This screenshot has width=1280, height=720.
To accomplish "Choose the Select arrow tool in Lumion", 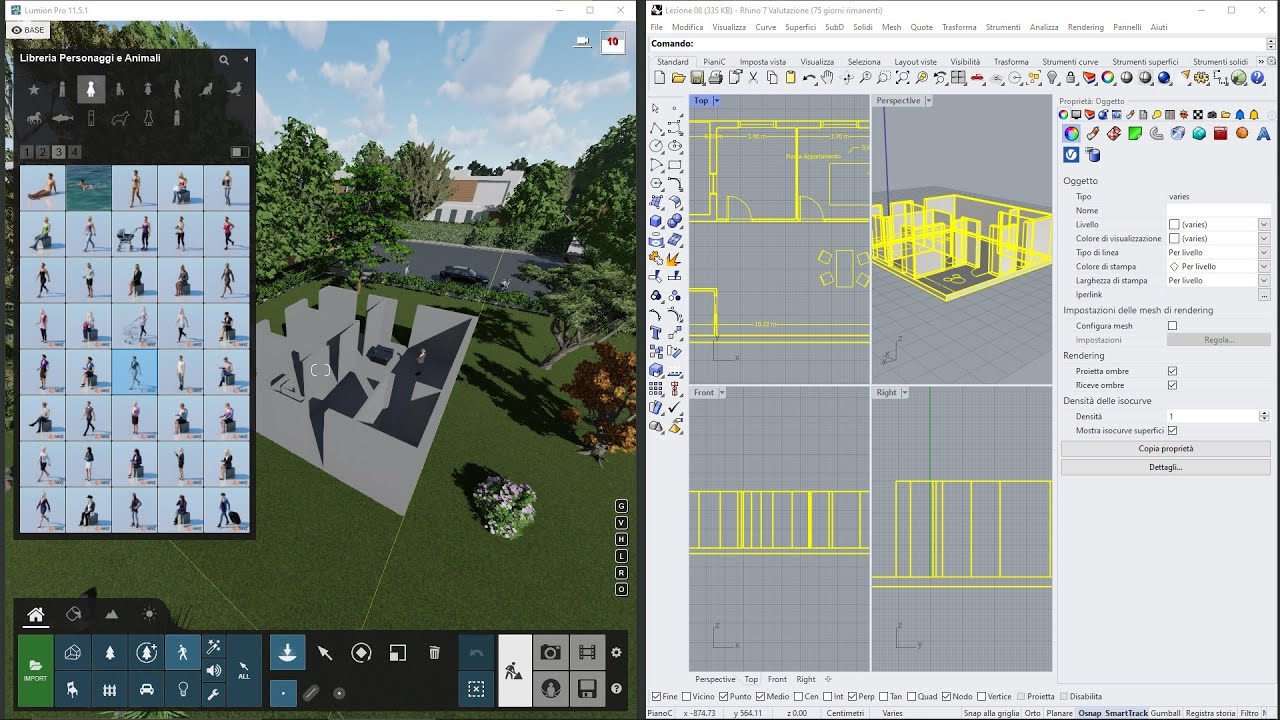I will 324,653.
